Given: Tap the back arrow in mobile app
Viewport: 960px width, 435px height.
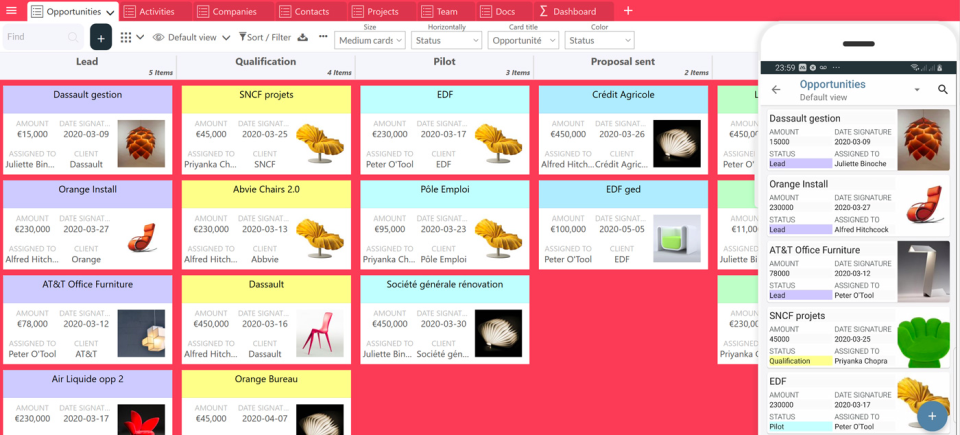Looking at the screenshot, I should 776,90.
